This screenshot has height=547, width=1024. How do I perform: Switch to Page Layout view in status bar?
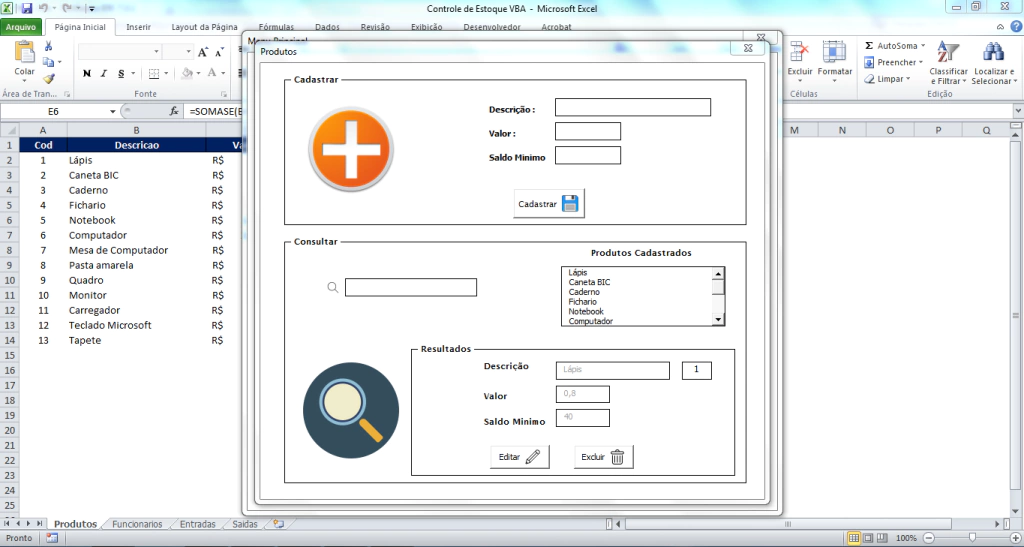(869, 538)
